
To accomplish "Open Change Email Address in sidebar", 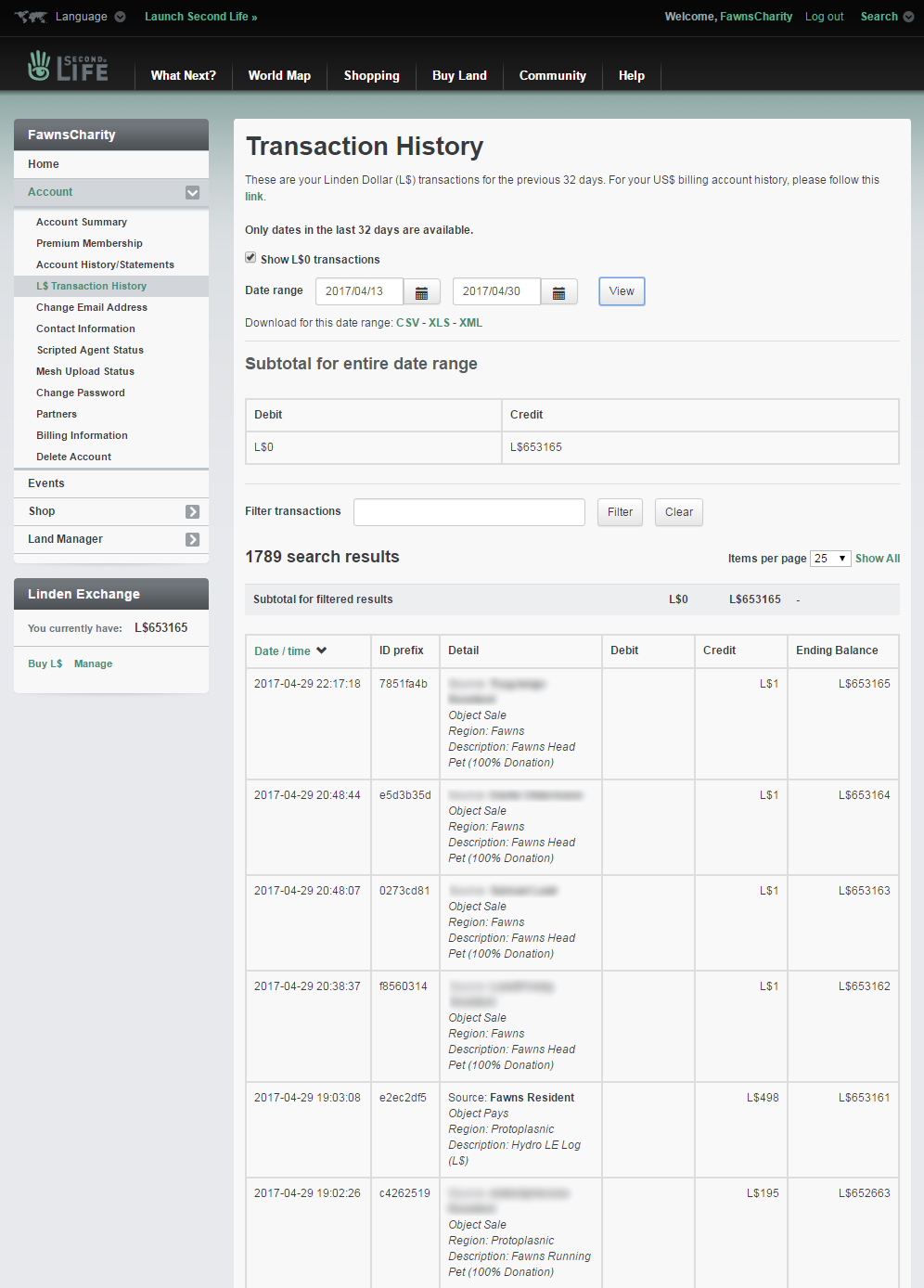I will (92, 308).
